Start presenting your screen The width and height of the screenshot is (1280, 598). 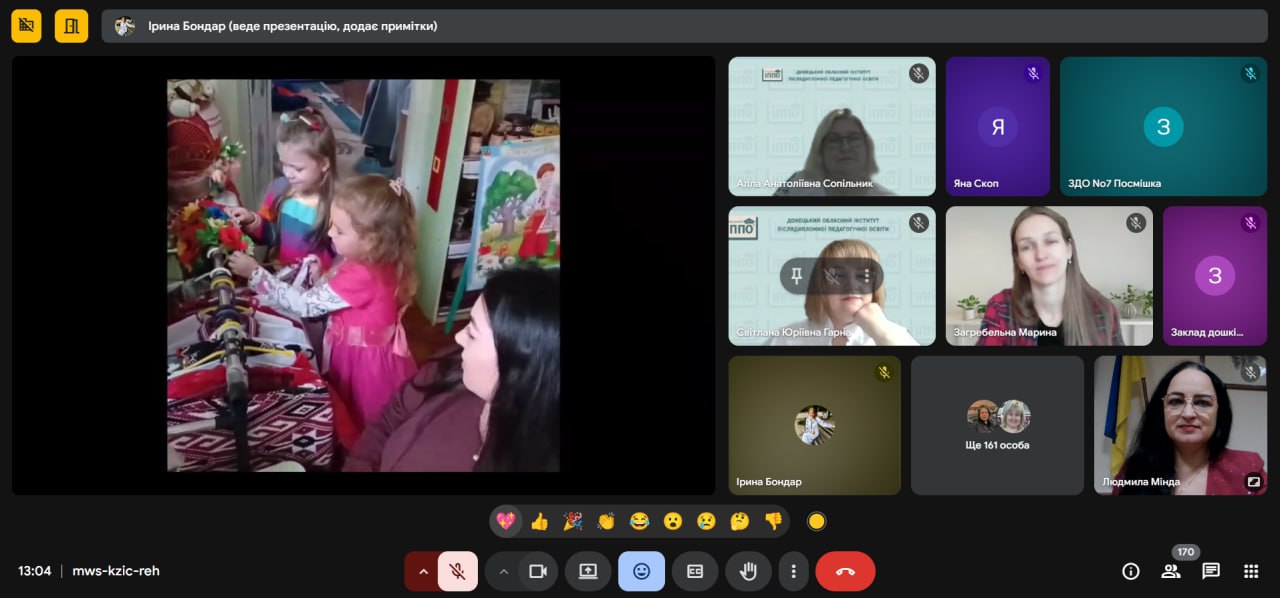[588, 571]
